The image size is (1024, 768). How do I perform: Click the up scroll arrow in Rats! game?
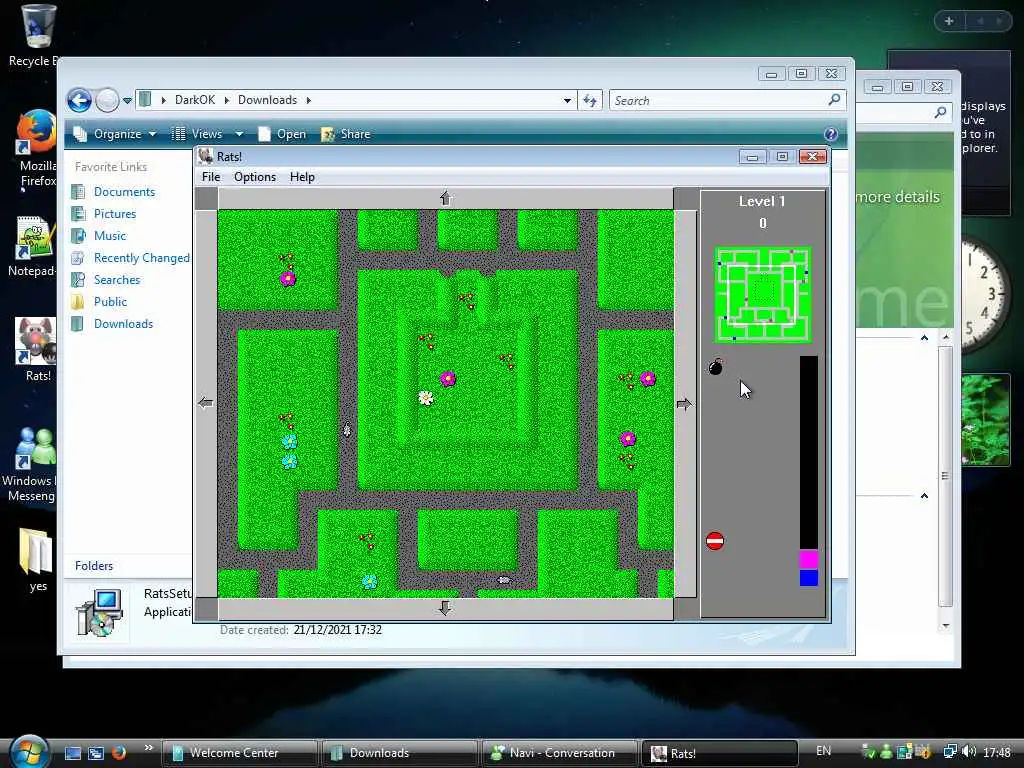click(x=446, y=198)
